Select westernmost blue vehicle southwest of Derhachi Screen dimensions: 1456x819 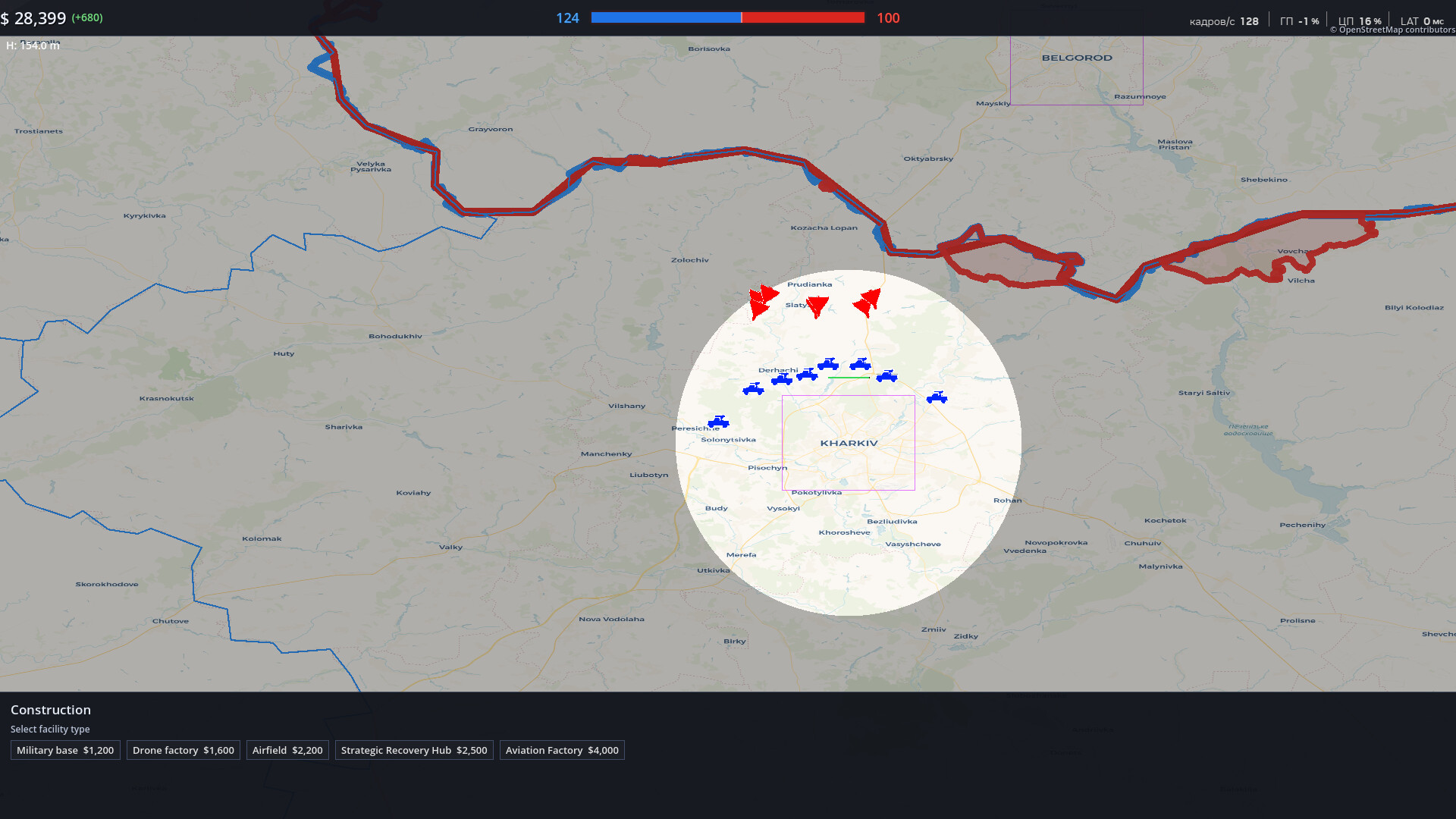[x=753, y=390]
